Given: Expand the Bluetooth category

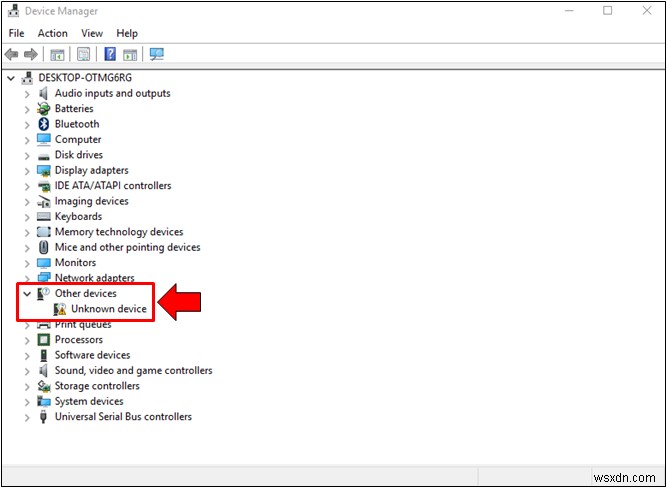Looking at the screenshot, I should (27, 125).
